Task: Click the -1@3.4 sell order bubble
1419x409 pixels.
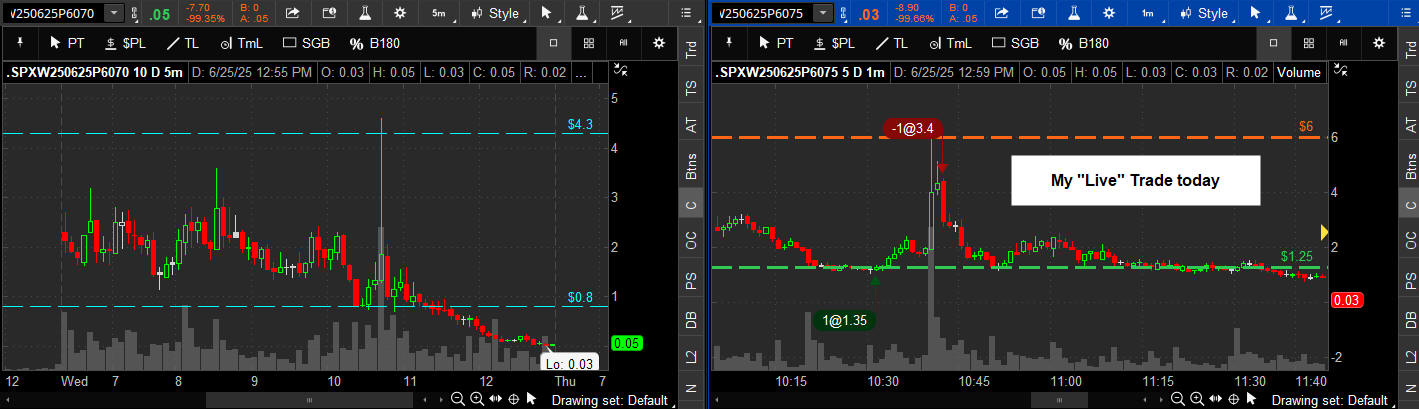Action: click(911, 128)
